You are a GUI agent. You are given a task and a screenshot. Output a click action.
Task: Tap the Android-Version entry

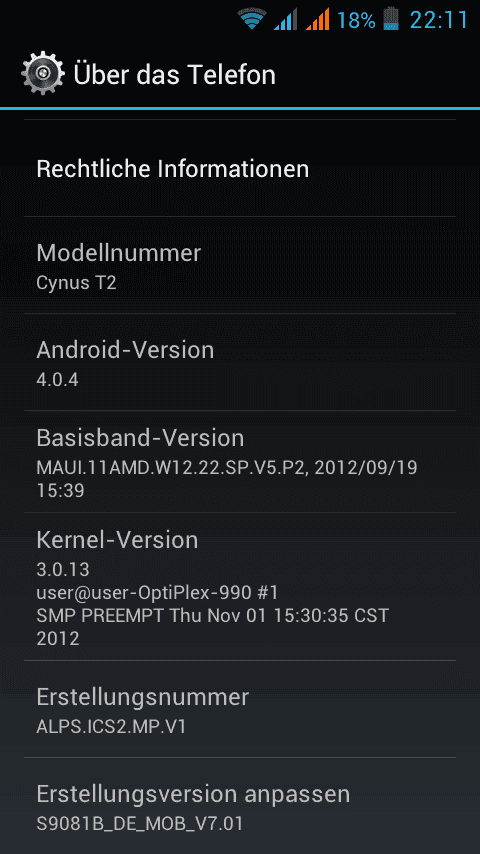tap(240, 362)
